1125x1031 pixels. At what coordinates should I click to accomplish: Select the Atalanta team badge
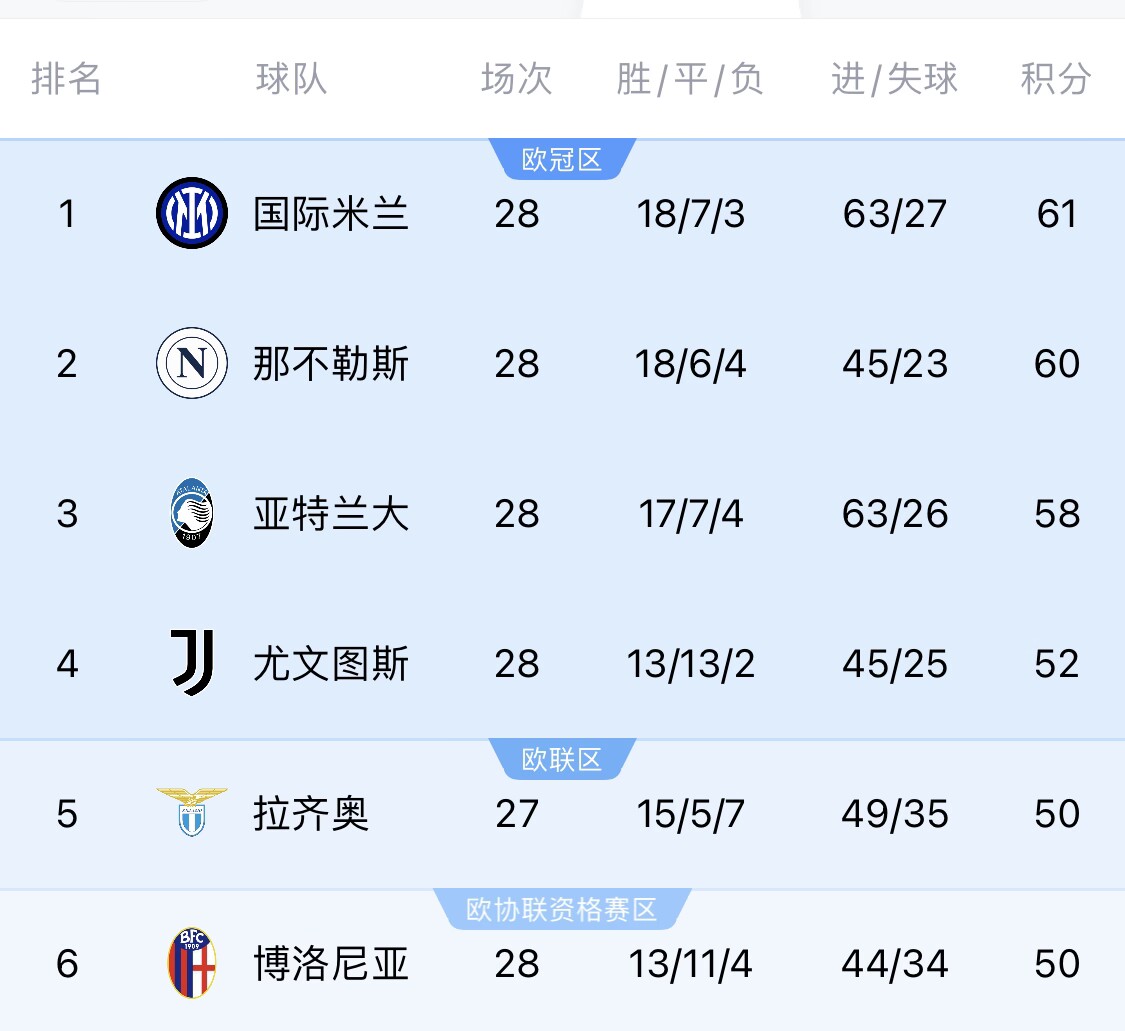tap(192, 513)
